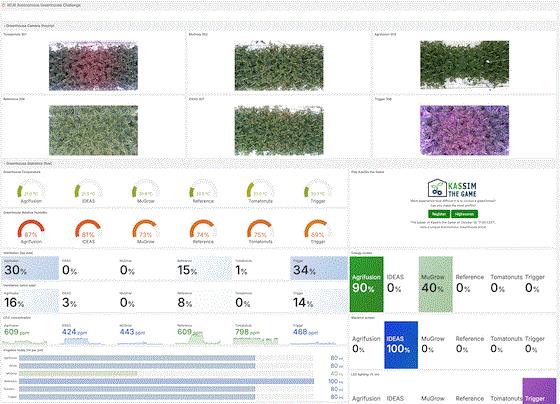Click the IDEAS temperature gauge
Screen dimensions: 560x404
pyautogui.click(x=88, y=191)
